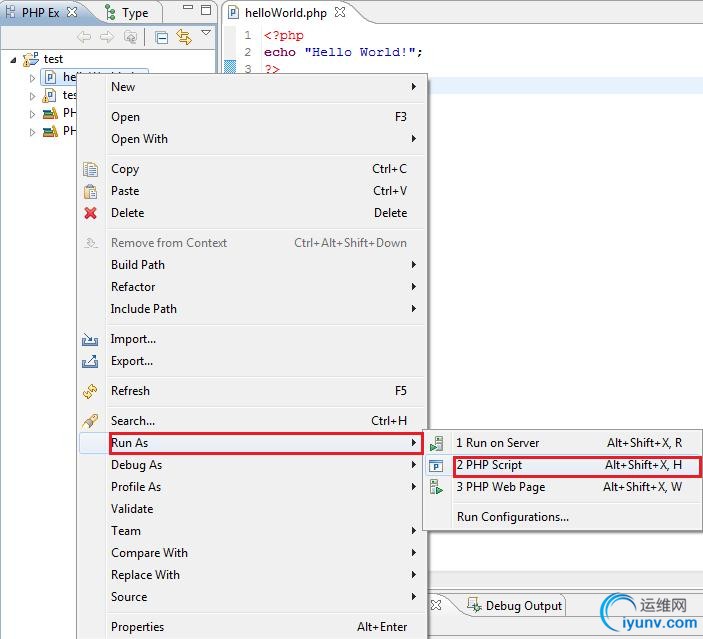The image size is (703, 639).
Task: Click the helloWorld PHP file icon in tree
Action: tap(50, 78)
